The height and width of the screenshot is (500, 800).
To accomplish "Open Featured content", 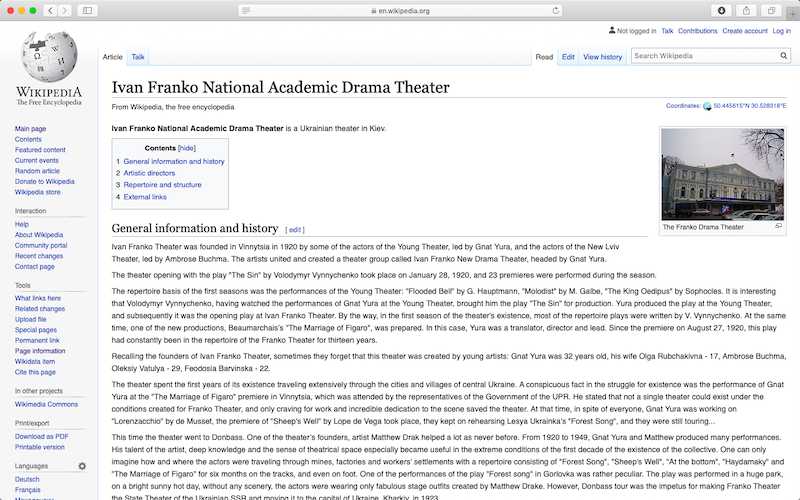I will 40,150.
